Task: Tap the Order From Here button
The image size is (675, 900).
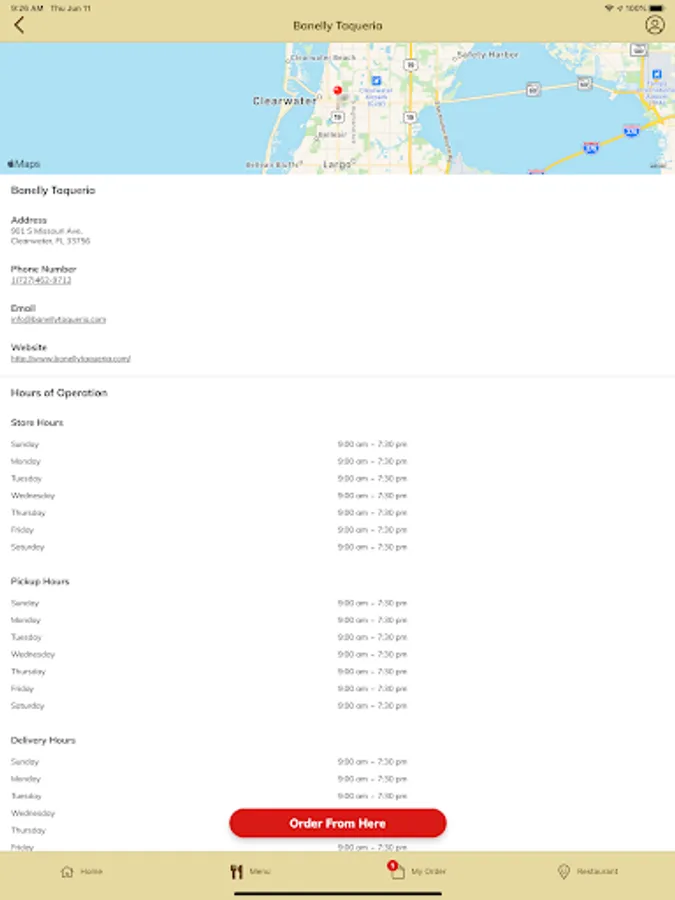Action: coord(338,823)
